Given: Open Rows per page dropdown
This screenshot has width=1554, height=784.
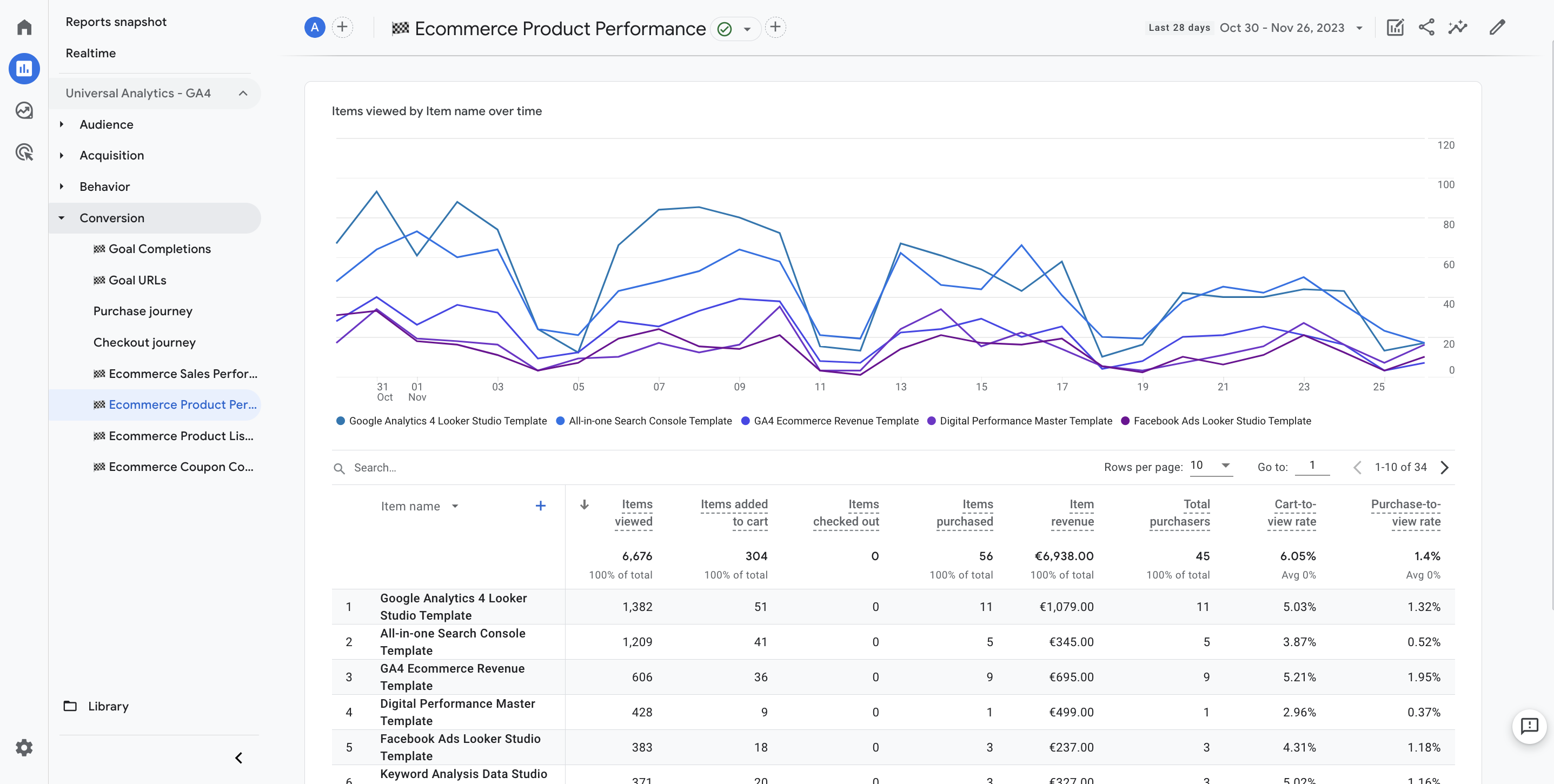Looking at the screenshot, I should tap(1211, 466).
